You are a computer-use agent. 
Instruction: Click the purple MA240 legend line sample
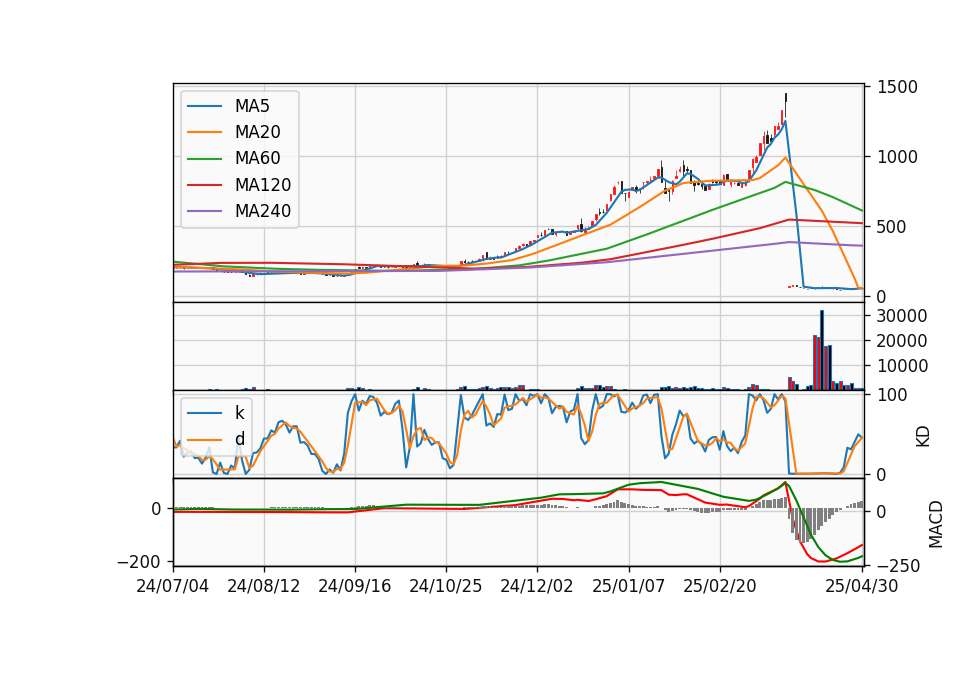coord(204,211)
